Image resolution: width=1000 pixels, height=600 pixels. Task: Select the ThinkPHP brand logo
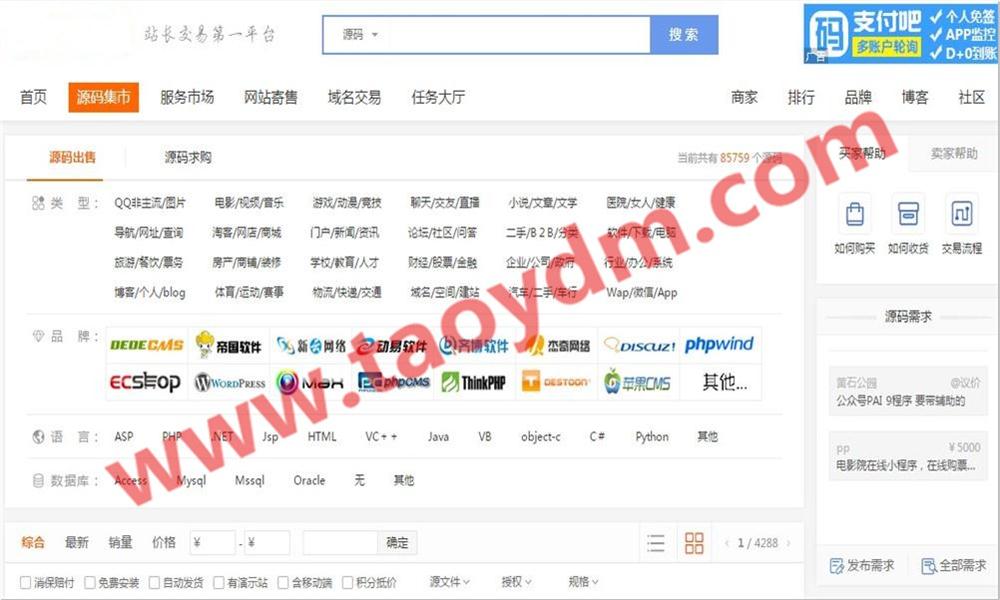point(475,382)
